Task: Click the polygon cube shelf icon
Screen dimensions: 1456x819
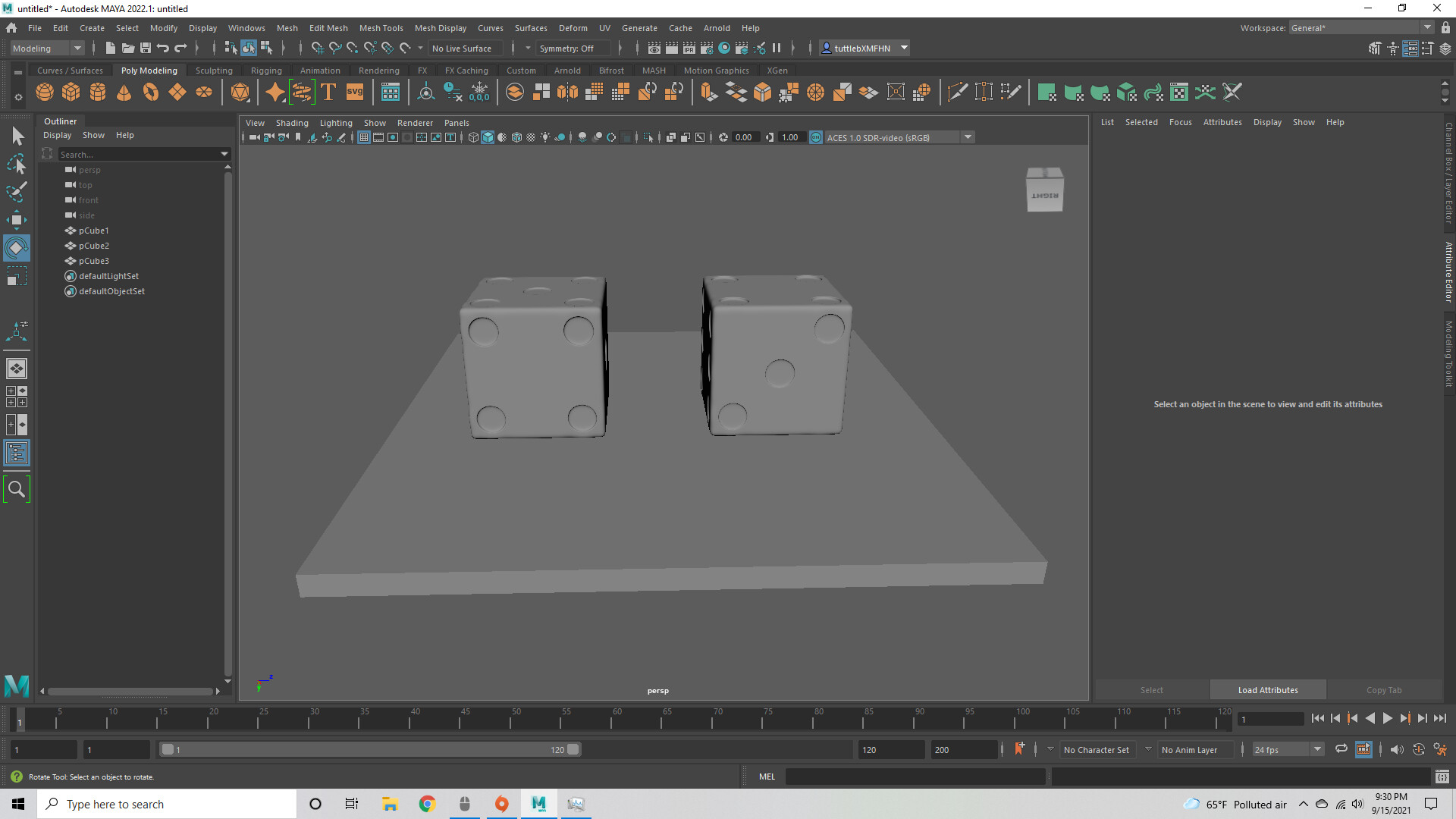Action: tap(71, 93)
